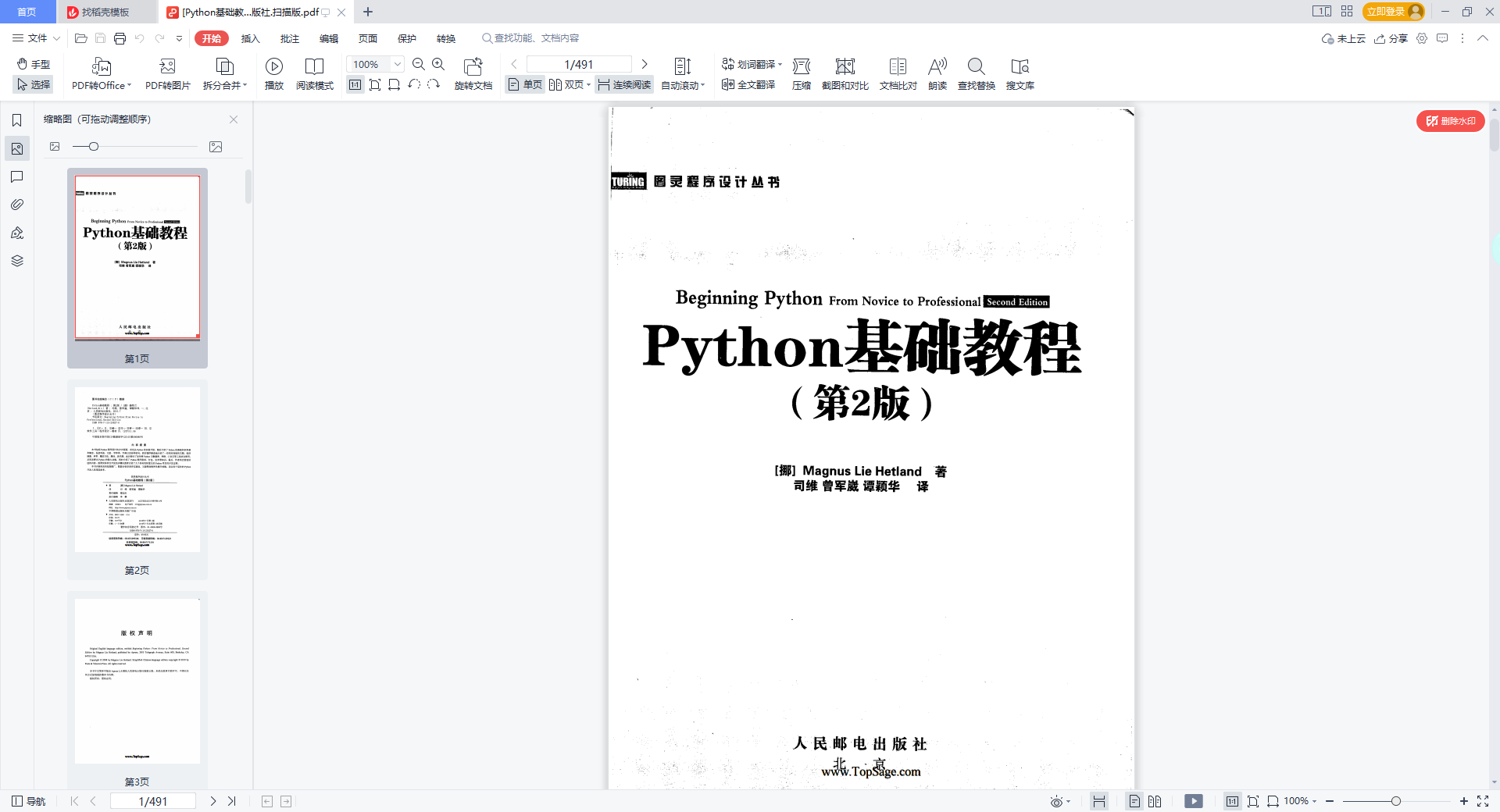Open the attachments paperclip panel
Screen dimensions: 1500x812
16,205
